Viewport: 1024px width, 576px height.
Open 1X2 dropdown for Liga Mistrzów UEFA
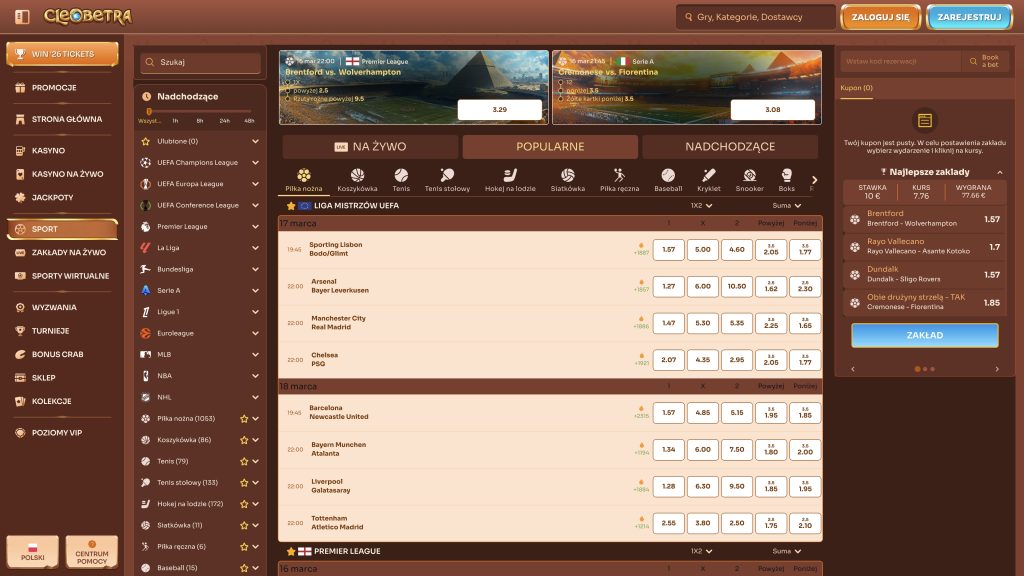pos(701,206)
